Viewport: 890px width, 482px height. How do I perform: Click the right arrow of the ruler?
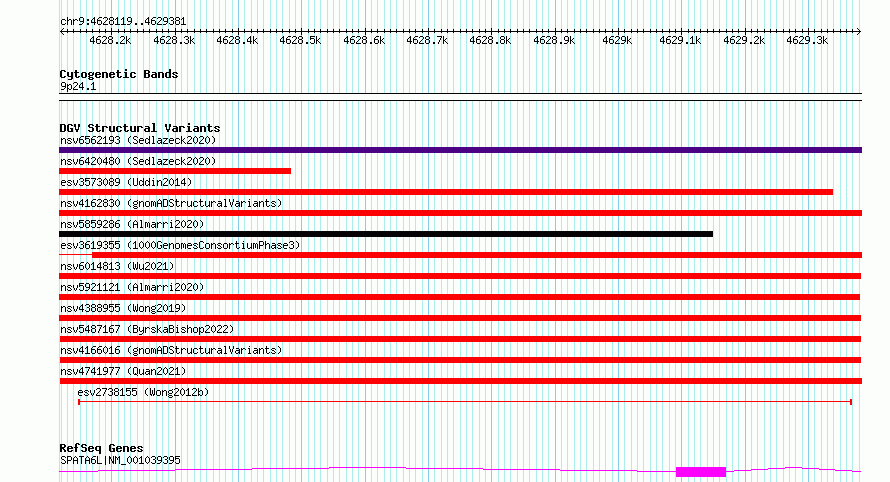859,31
